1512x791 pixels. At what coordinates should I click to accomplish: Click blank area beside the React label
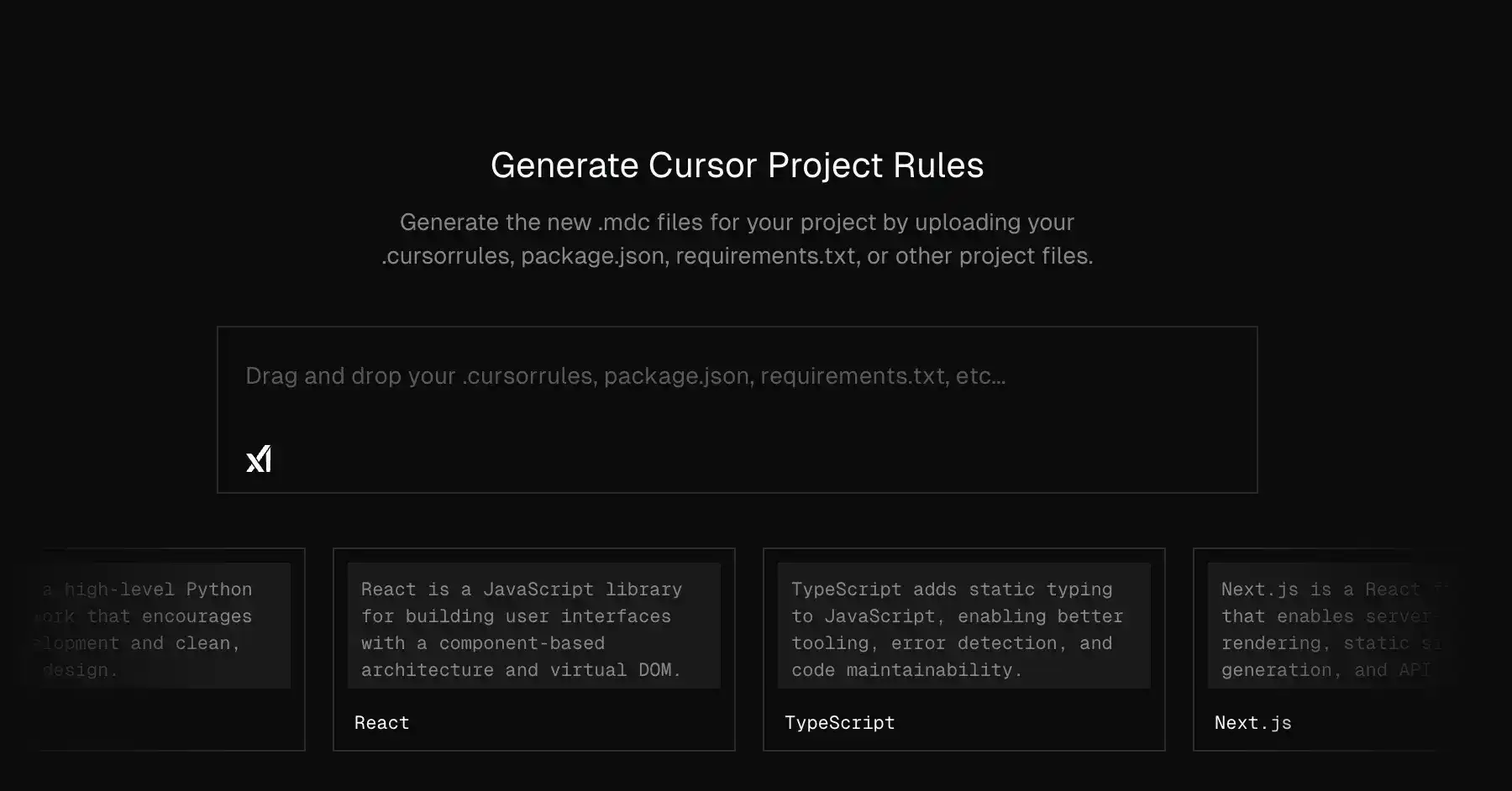point(571,722)
